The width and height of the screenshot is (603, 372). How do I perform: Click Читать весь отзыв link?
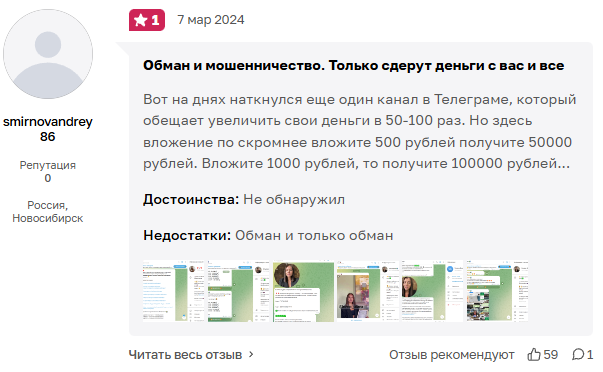point(185,354)
